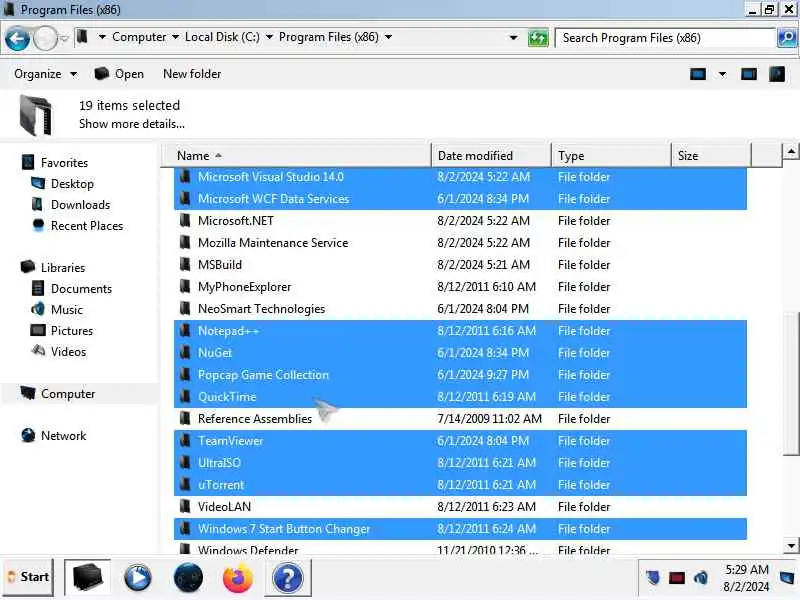Sort by Date modified column header
Image resolution: width=800 pixels, height=600 pixels.
pos(491,156)
